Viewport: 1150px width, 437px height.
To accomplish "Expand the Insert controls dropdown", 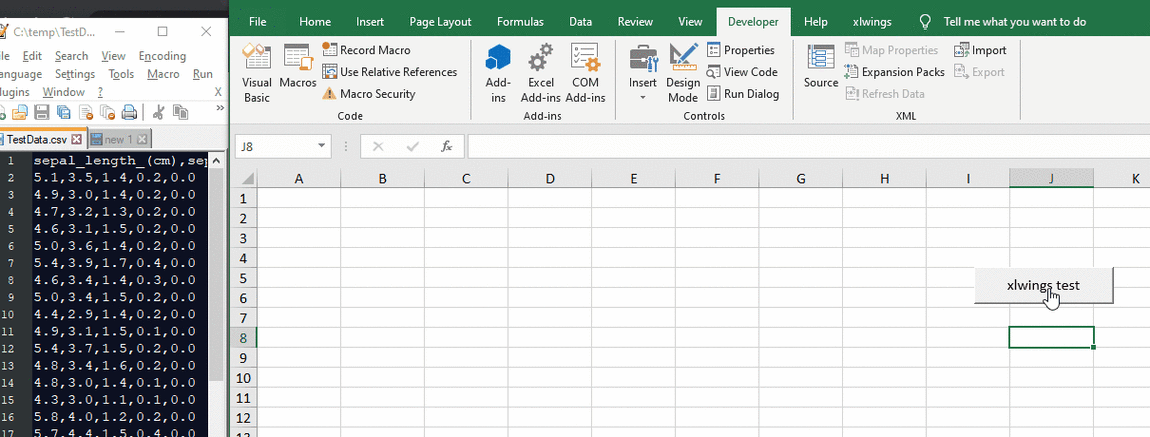I will point(642,73).
